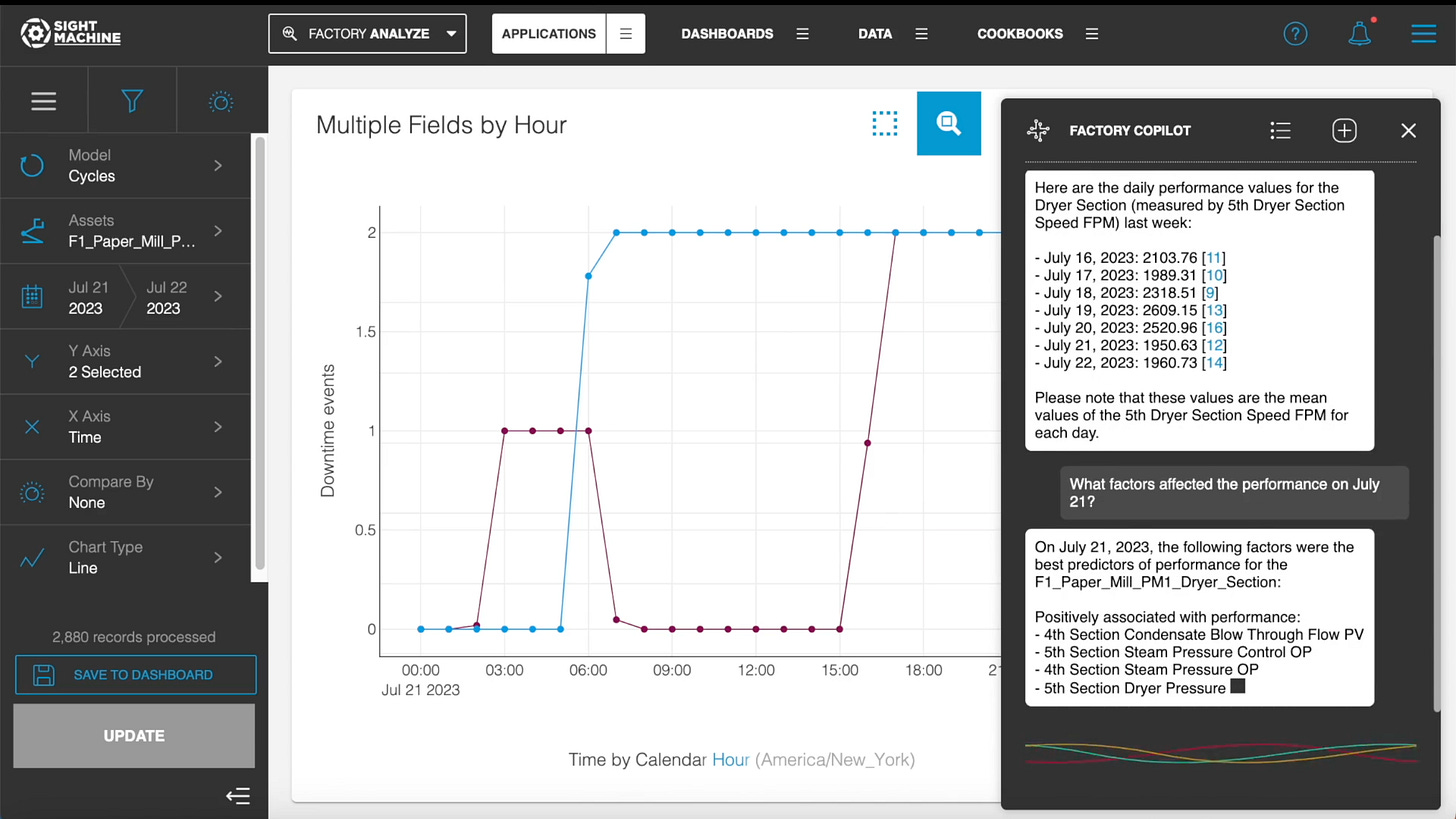Start new Copilot chat with plus icon
Screen dimensions: 1456x819
1344,131
